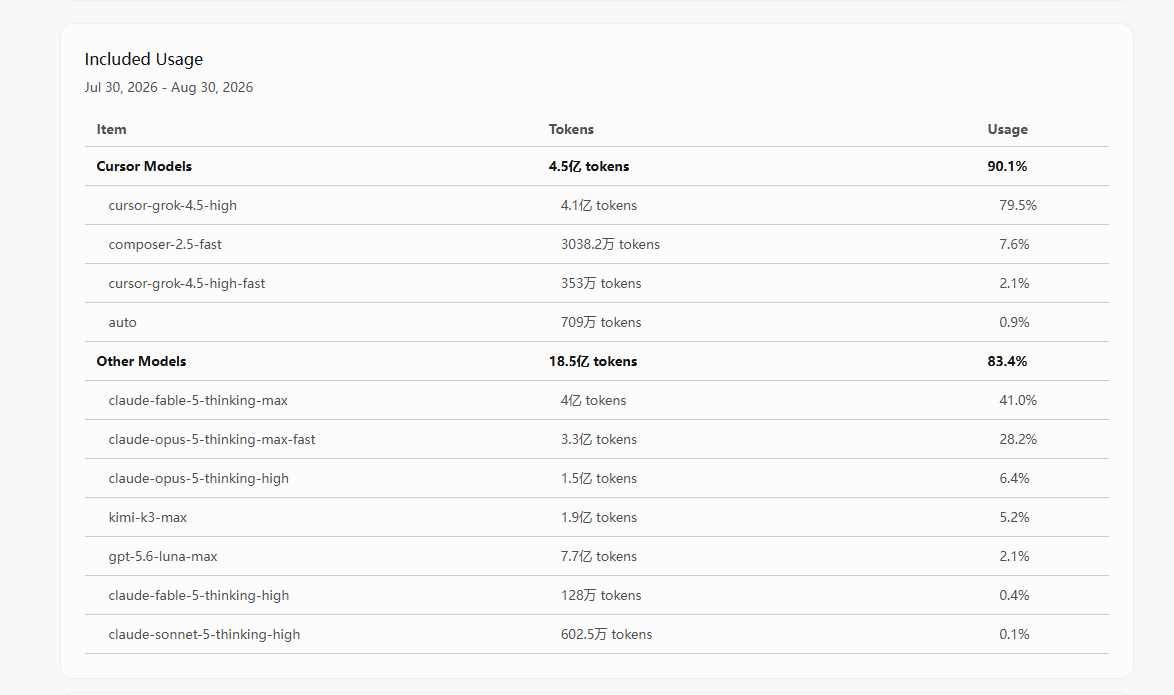
Task: Click the 90.1% usage for Cursor Models
Action: click(1007, 166)
